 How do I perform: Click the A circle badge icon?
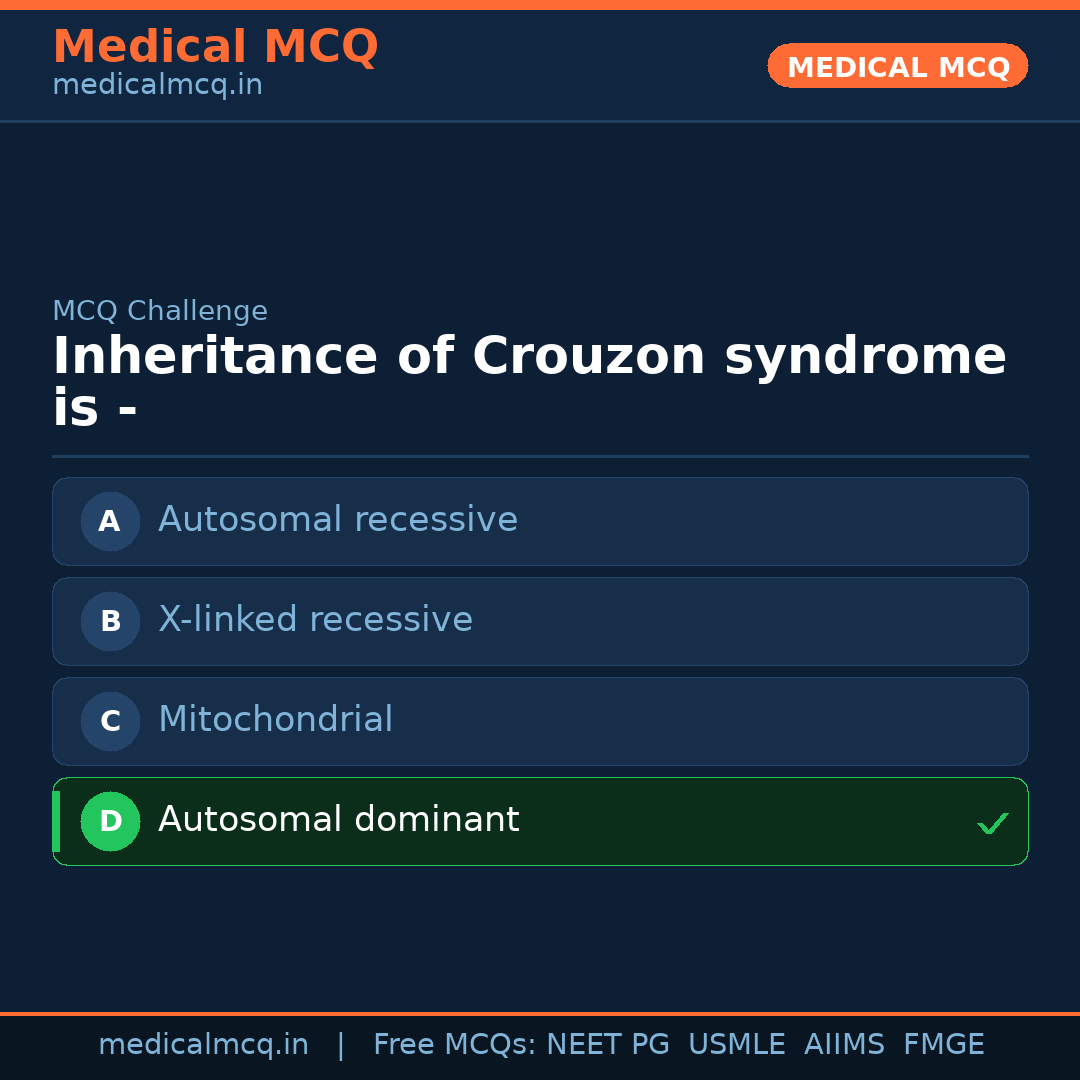pos(110,521)
